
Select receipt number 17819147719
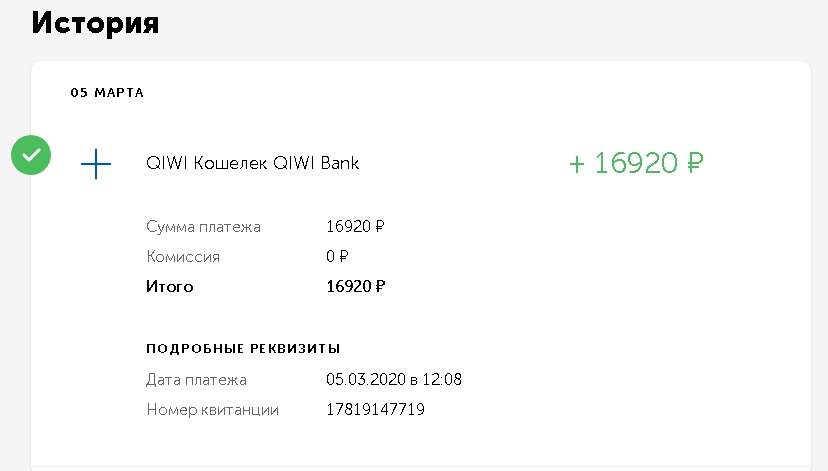tap(376, 410)
